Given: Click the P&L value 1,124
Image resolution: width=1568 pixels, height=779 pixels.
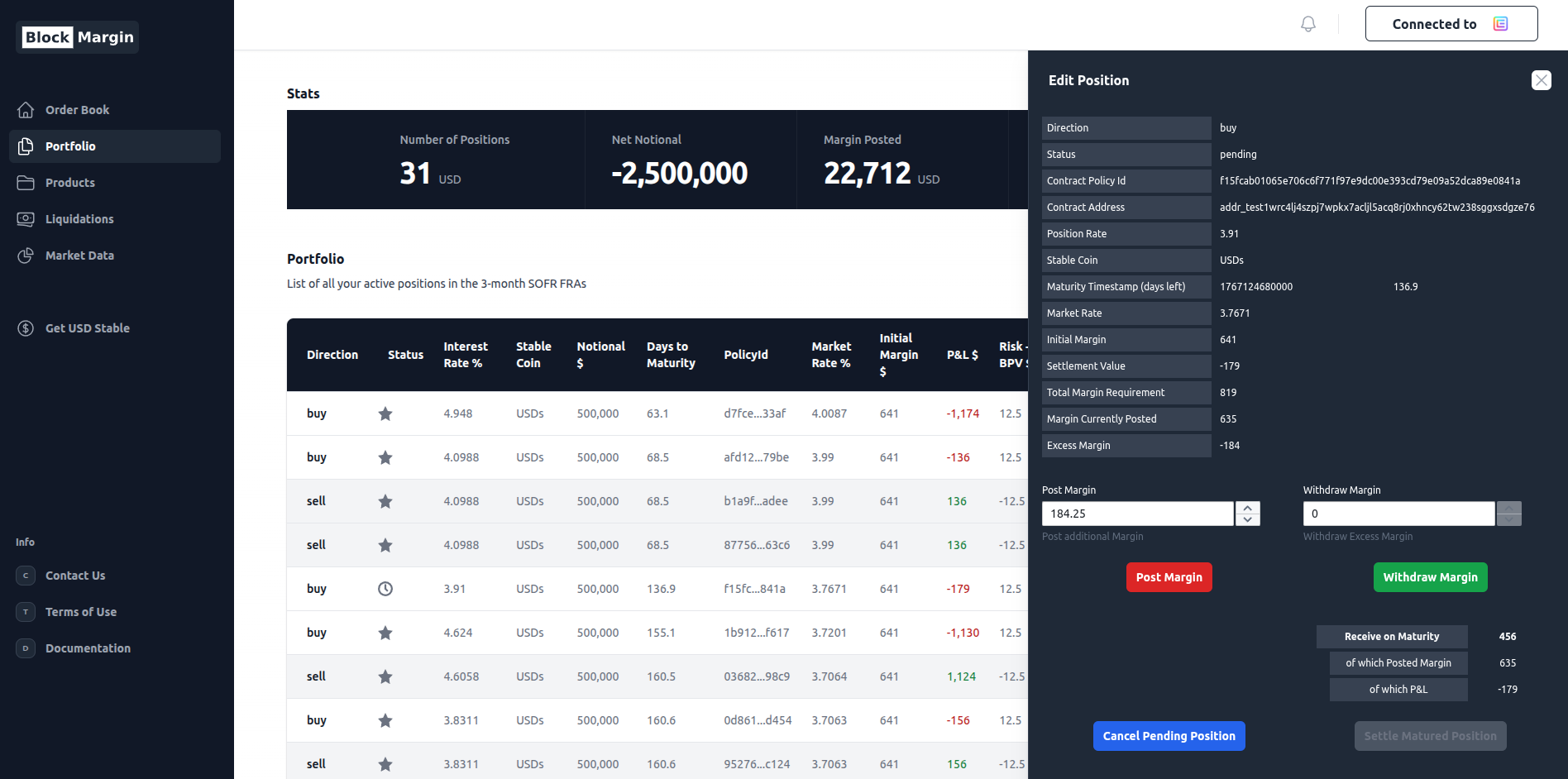Looking at the screenshot, I should coord(961,676).
